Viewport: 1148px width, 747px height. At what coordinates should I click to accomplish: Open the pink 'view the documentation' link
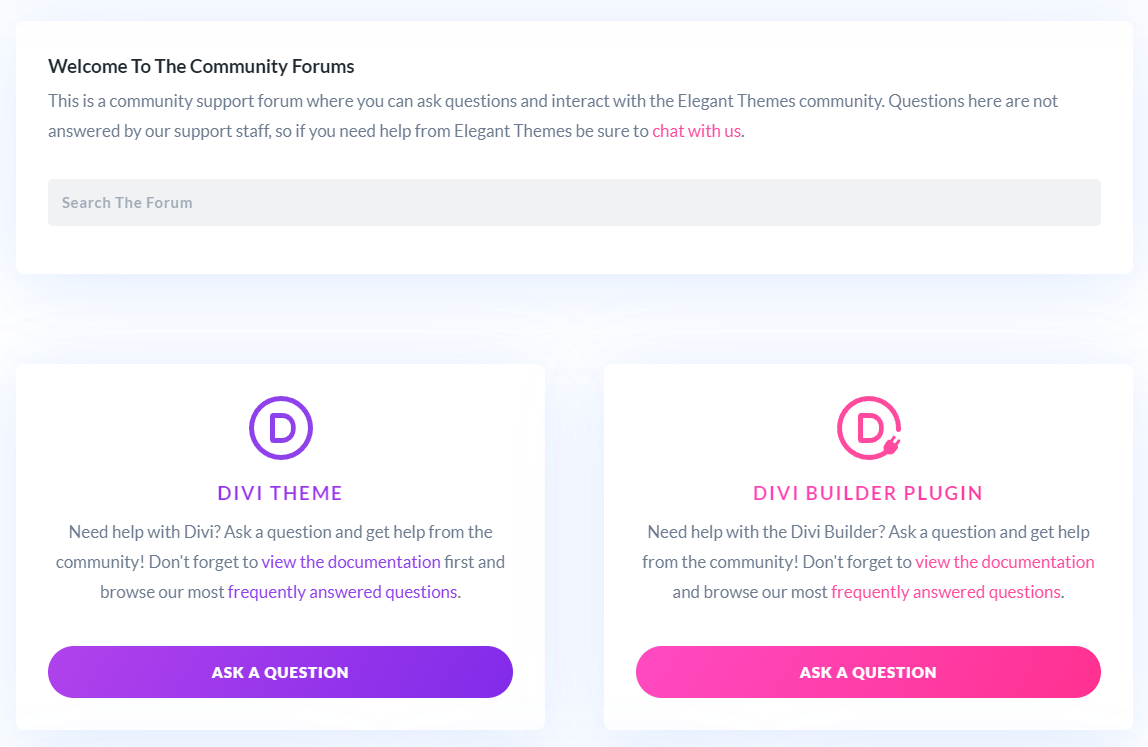(x=1004, y=562)
